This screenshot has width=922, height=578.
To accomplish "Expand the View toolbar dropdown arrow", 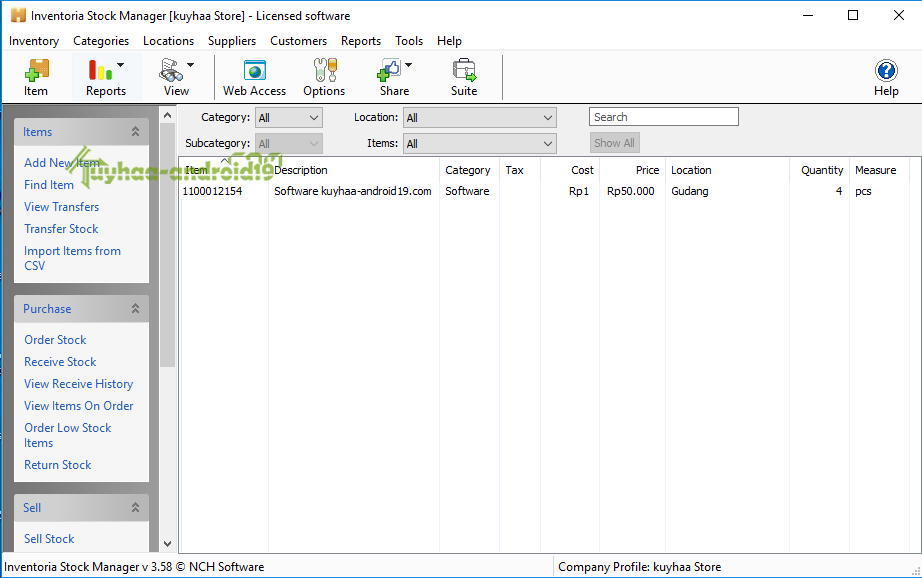I will (x=191, y=65).
